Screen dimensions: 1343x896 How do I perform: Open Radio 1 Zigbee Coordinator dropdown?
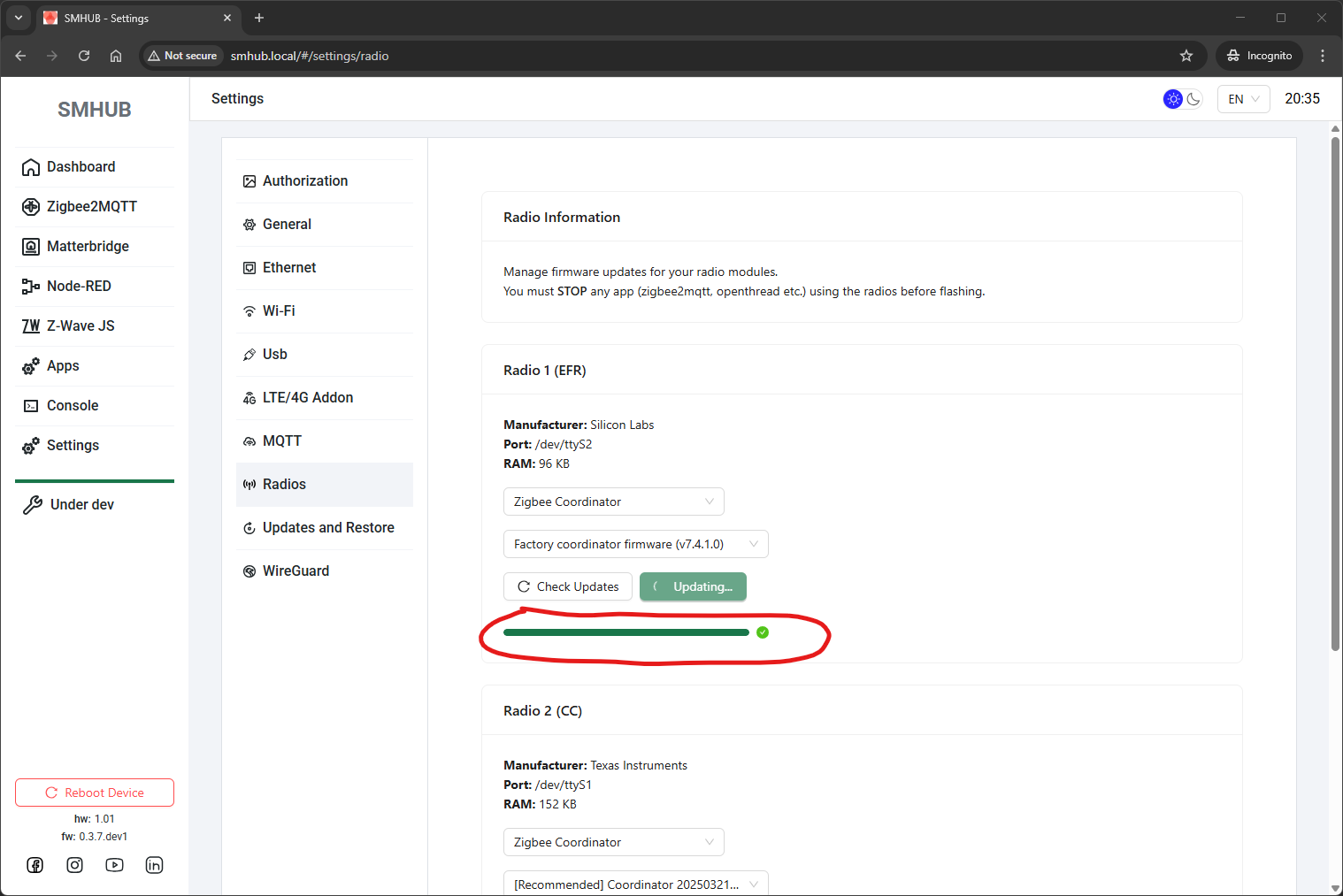point(613,502)
